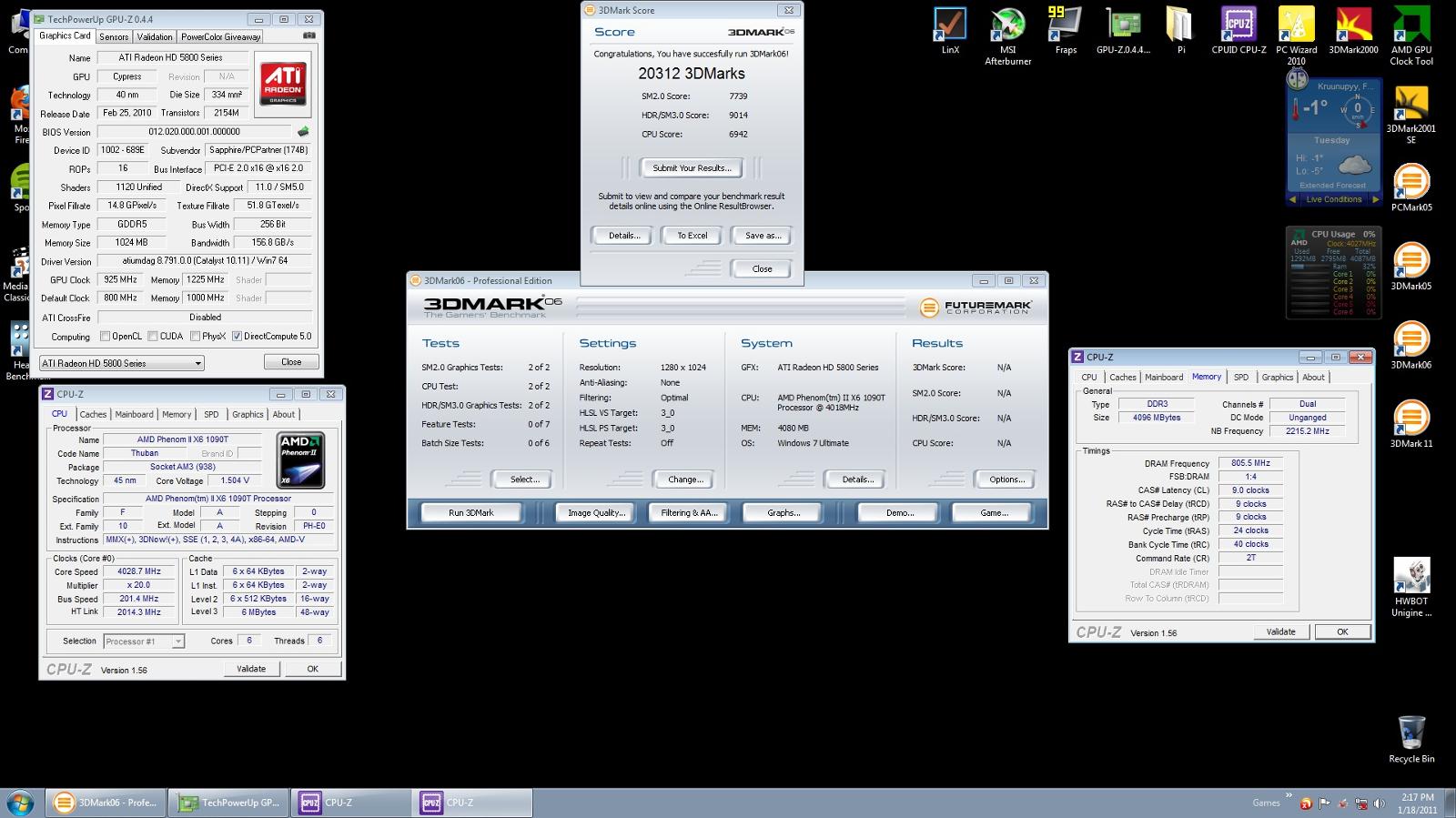Click the BIOS Version field in GPU-Z

pos(194,132)
